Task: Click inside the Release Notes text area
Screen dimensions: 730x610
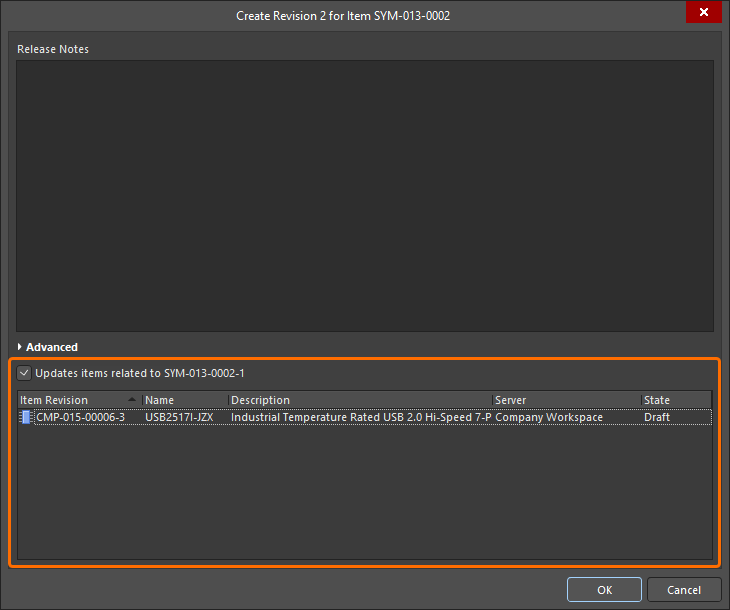Action: point(365,196)
